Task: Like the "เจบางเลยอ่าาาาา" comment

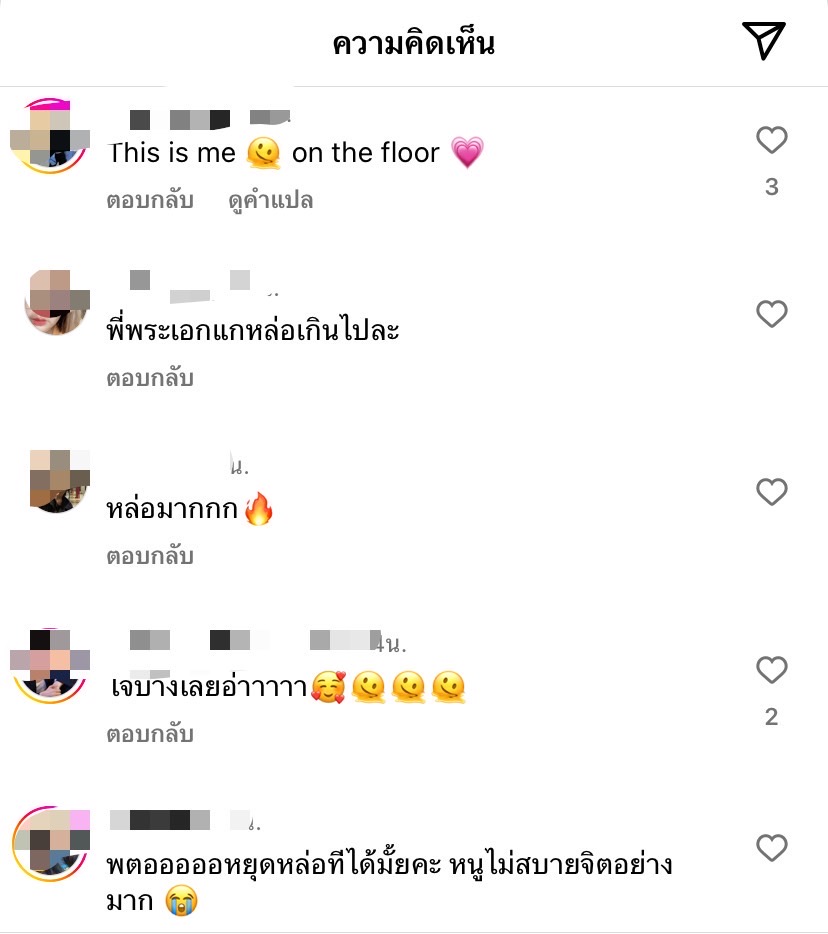Action: pos(771,670)
